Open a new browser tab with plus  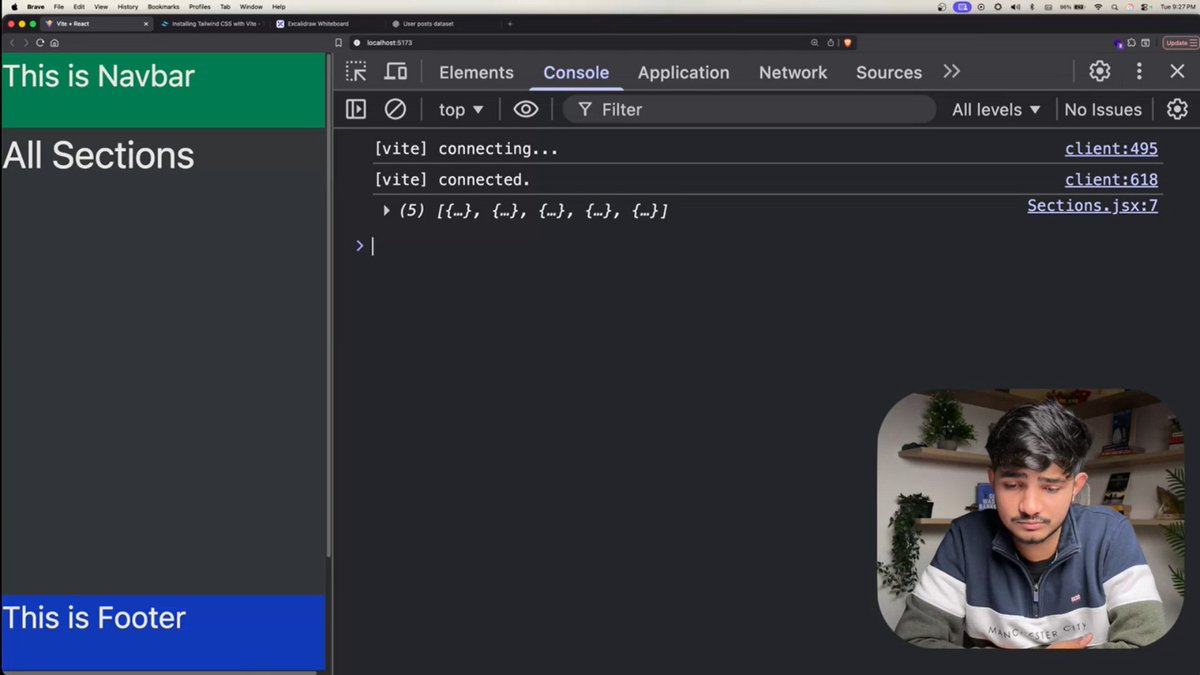pos(510,23)
